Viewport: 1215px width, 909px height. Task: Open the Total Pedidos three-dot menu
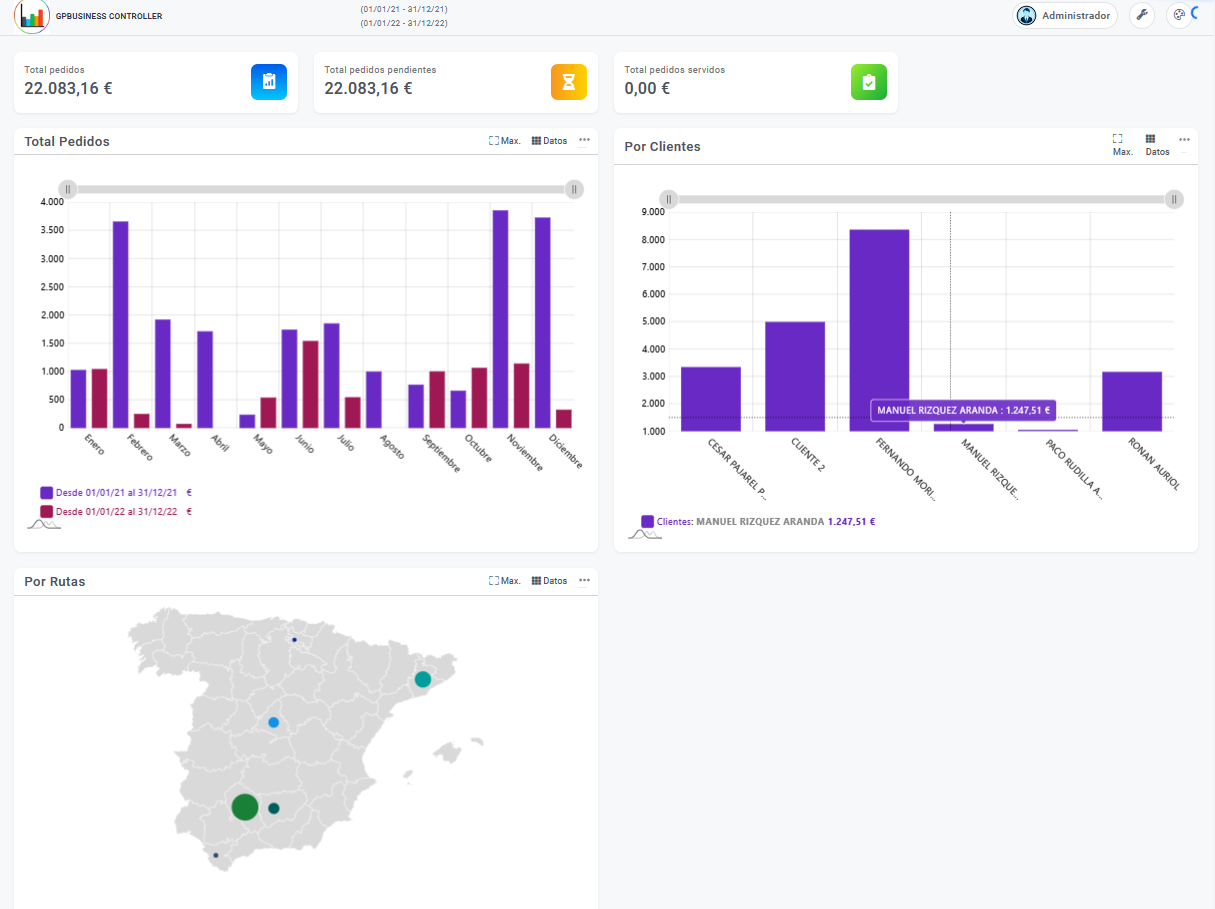point(584,140)
